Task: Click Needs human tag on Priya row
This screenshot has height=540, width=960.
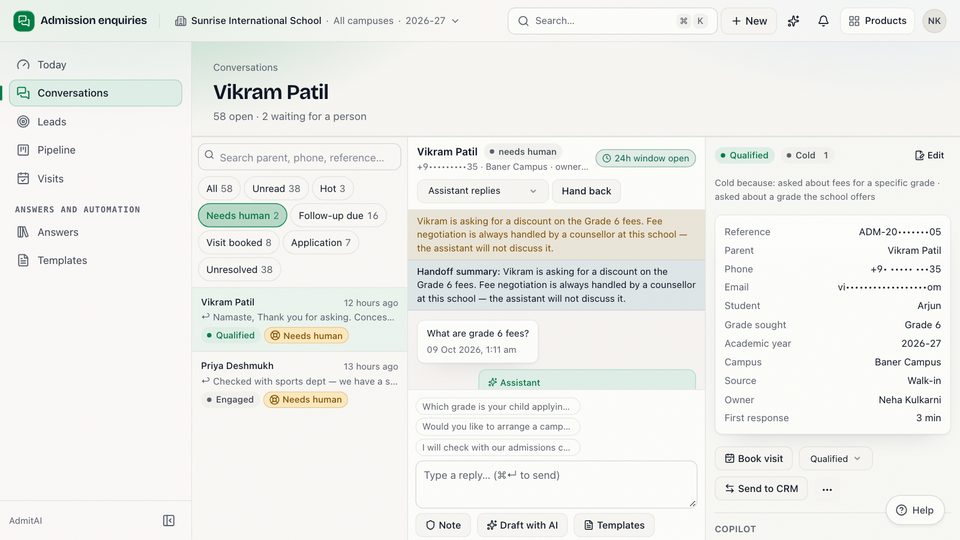Action: [306, 400]
